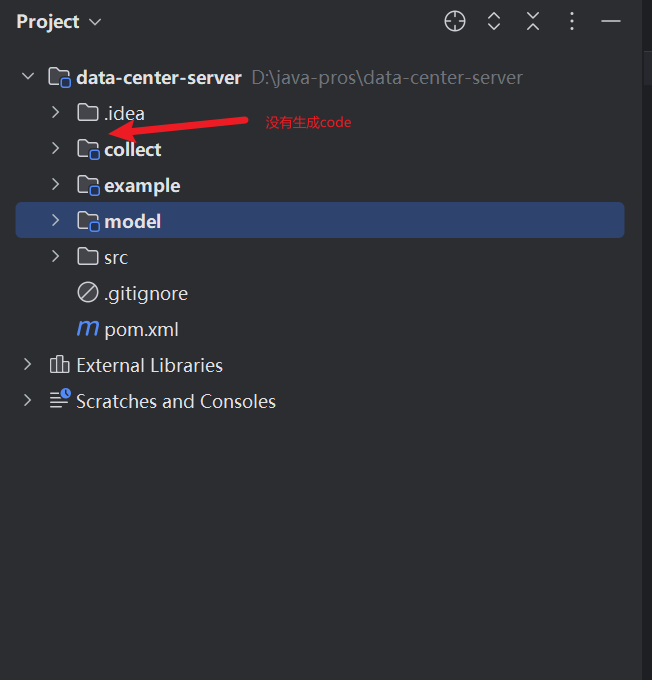Select the collect module folder icon
Screen dimensions: 652x680
tap(88, 150)
